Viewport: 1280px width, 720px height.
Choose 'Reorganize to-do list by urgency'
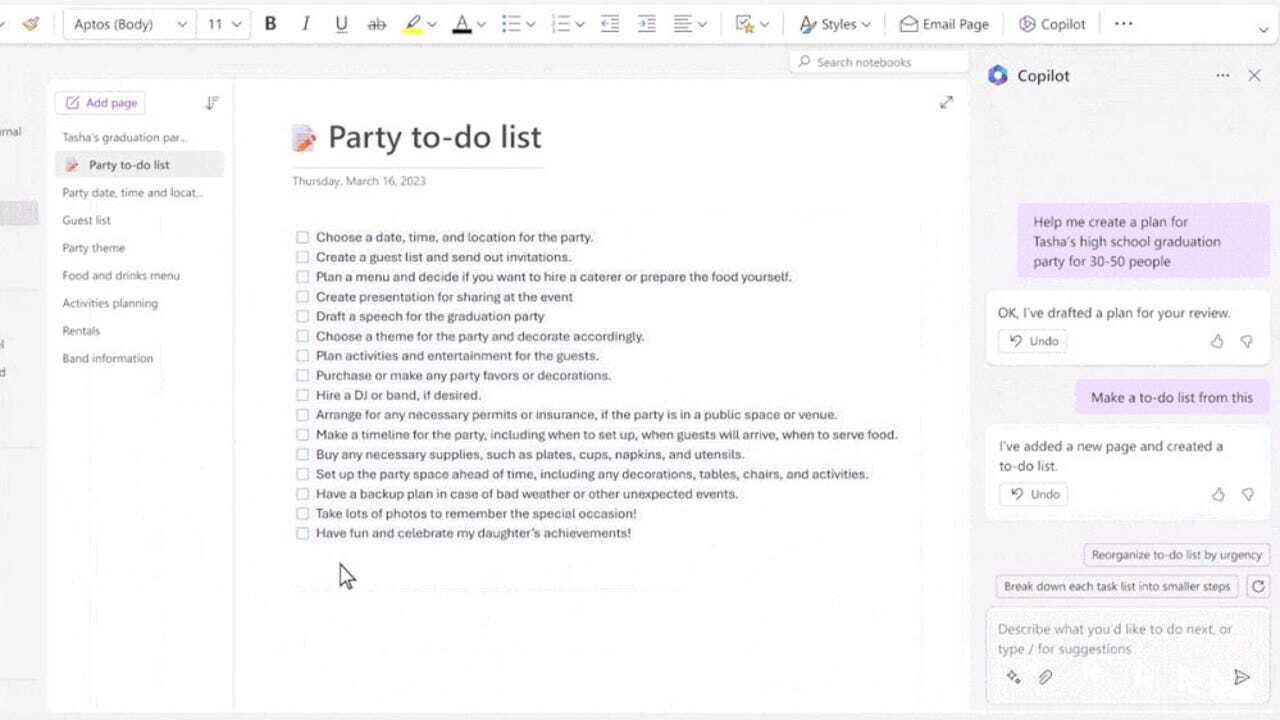1177,555
